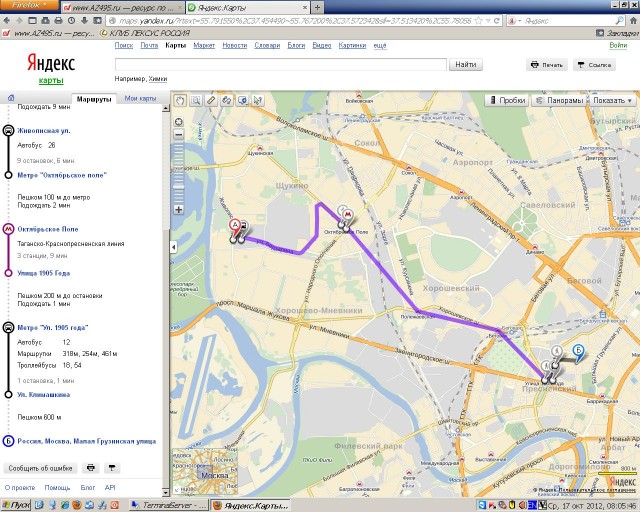The image size is (640, 512).
Task: Activate the zoom-to-area magnifier tool
Action: click(x=196, y=100)
